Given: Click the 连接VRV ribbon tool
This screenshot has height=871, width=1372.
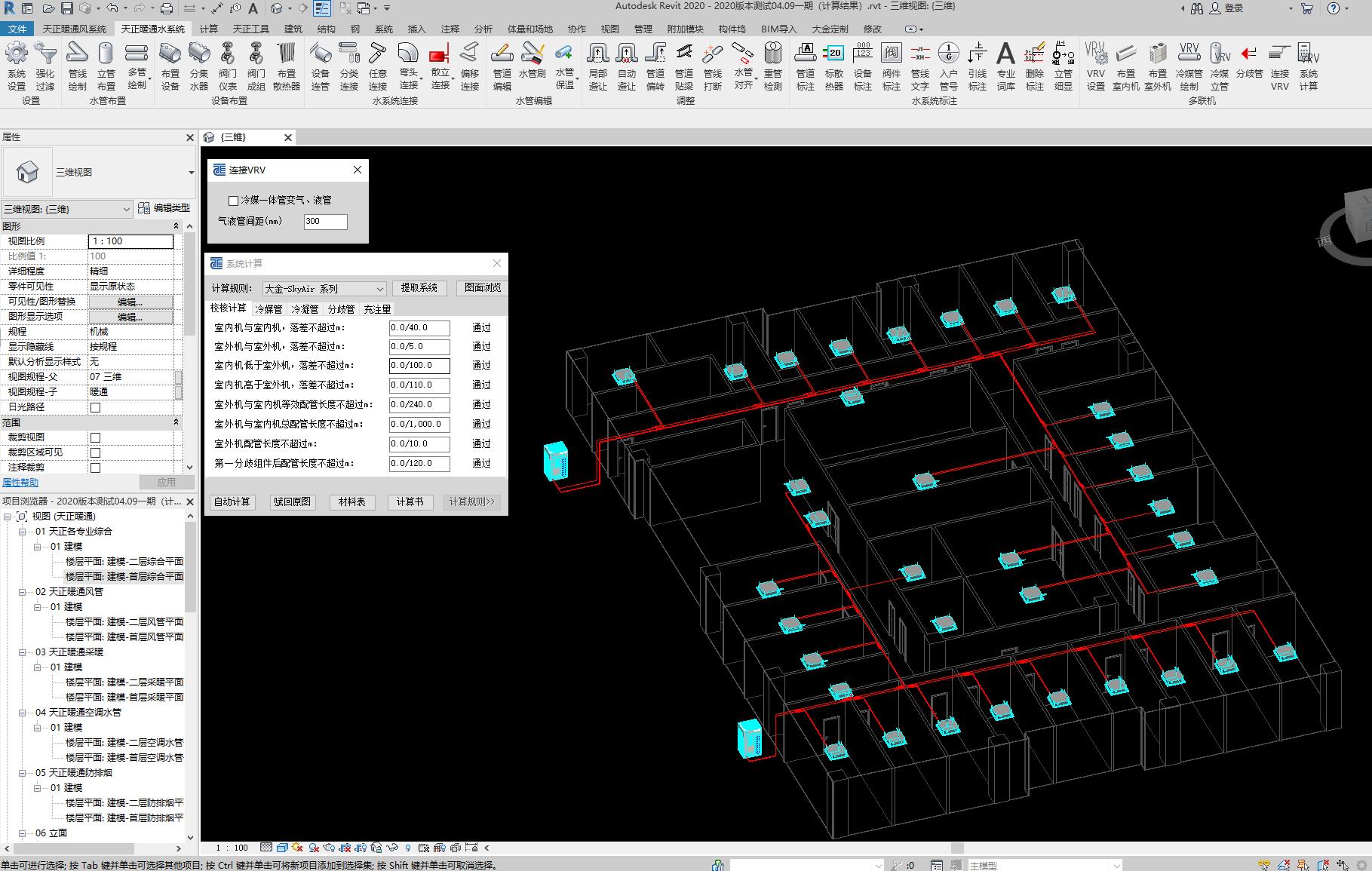Looking at the screenshot, I should 1279,55.
